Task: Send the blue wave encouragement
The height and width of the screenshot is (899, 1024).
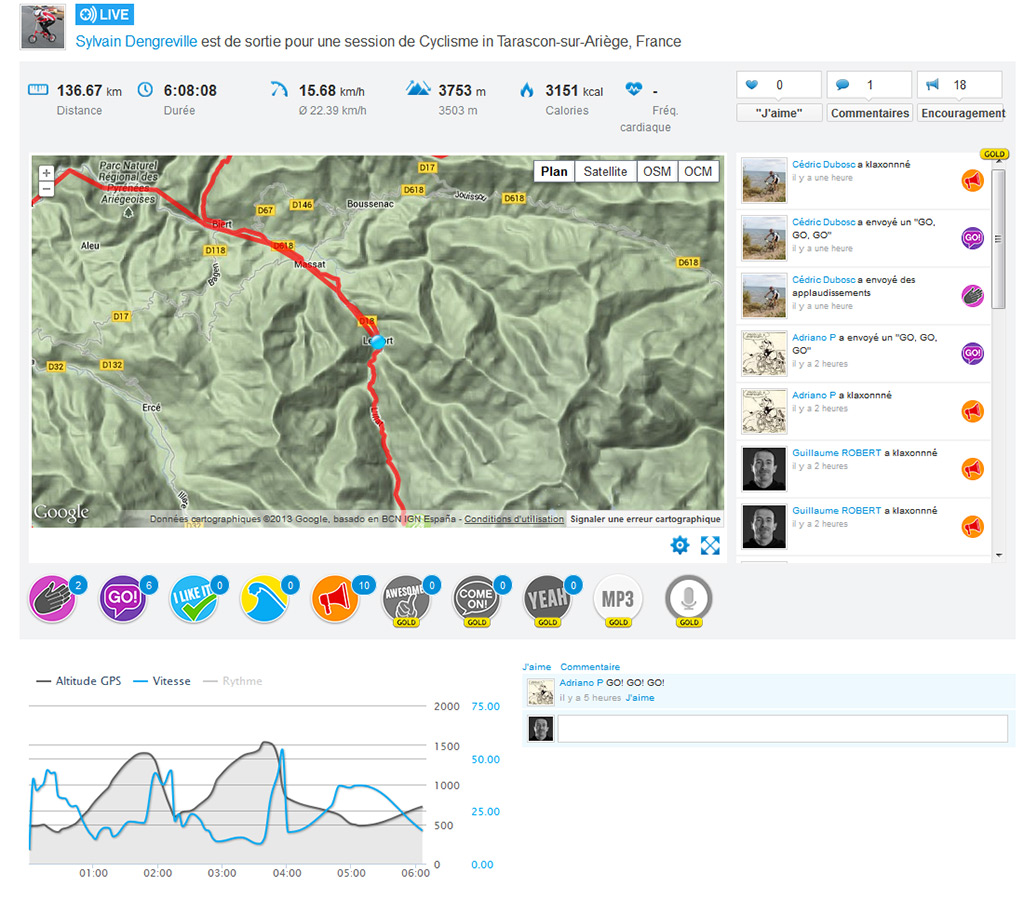Action: click(x=264, y=600)
